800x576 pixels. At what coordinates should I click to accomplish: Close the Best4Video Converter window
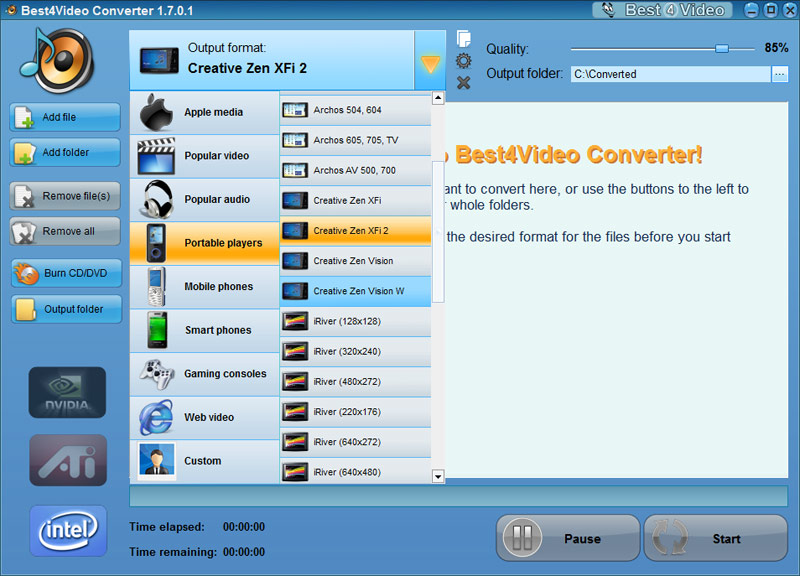click(790, 10)
